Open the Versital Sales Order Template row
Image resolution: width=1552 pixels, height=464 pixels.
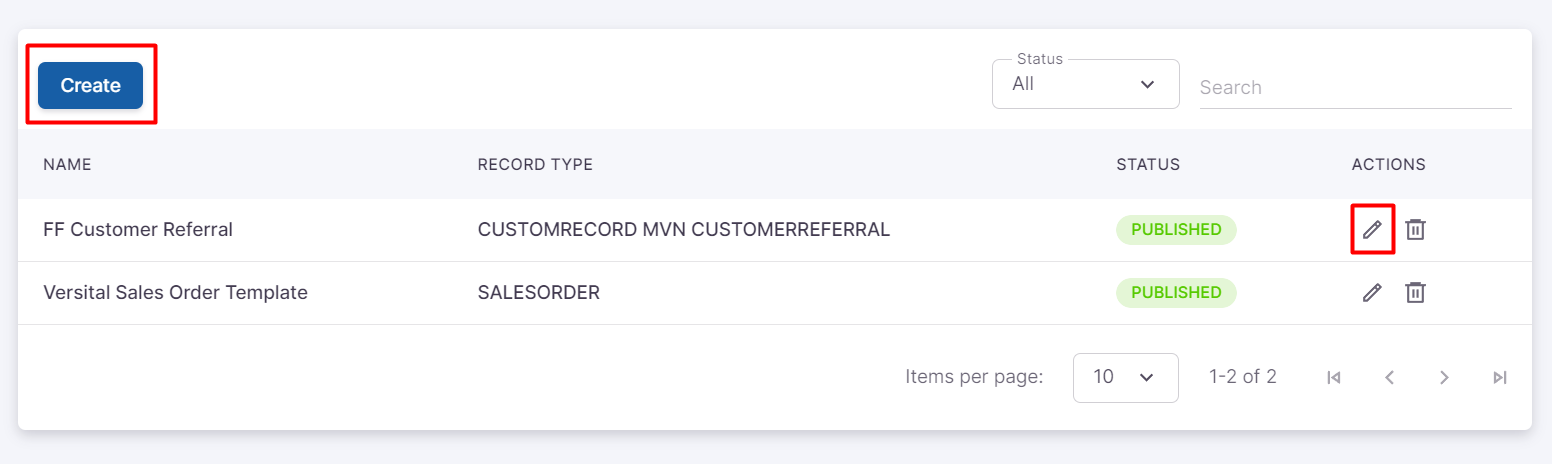tap(175, 293)
